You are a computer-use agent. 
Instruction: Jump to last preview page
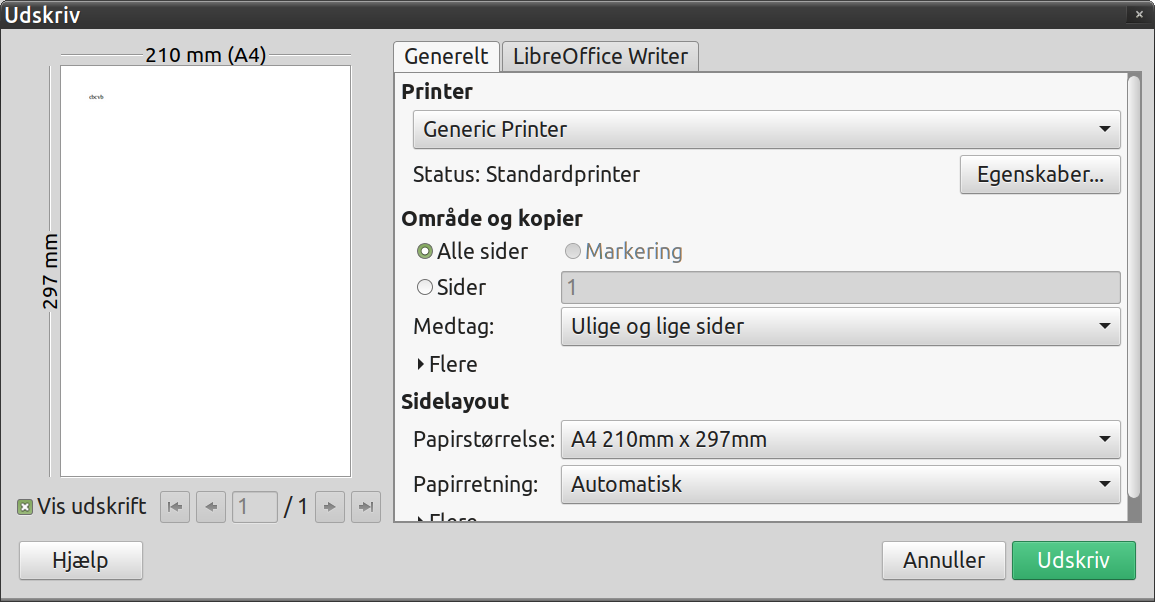click(x=365, y=507)
